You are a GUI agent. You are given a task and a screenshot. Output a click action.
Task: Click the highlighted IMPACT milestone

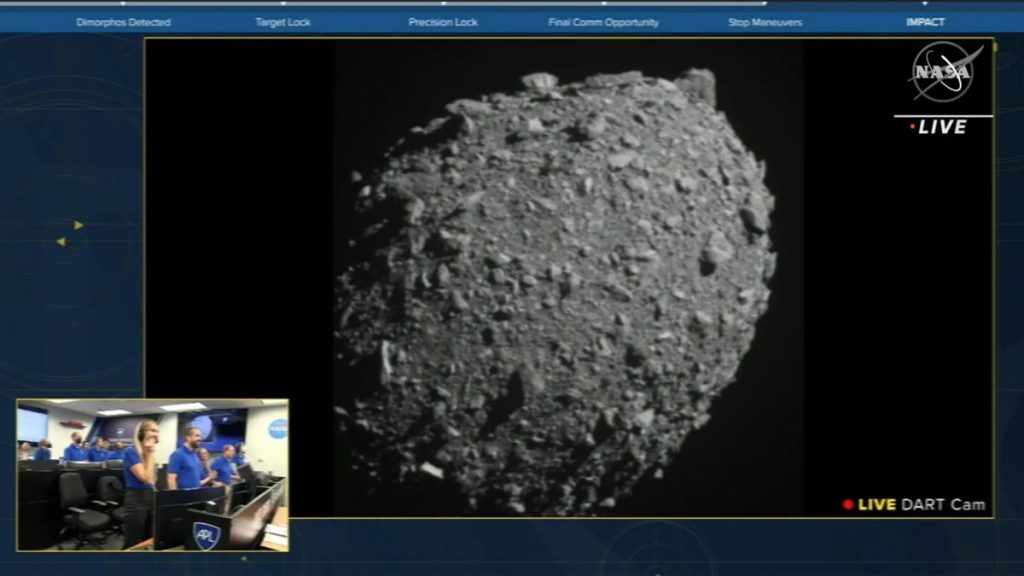pos(925,22)
